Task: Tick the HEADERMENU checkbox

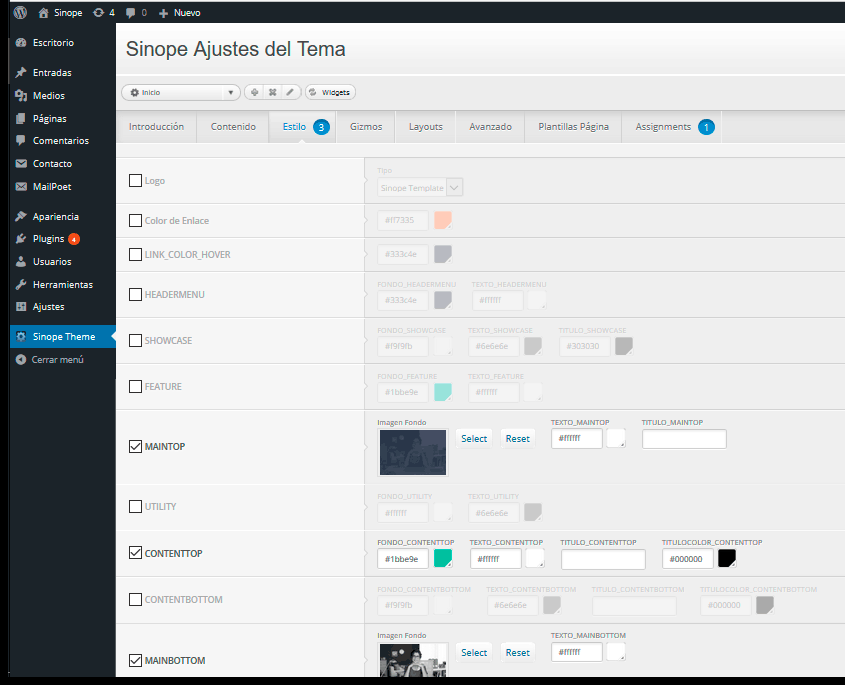Action: [x=135, y=294]
